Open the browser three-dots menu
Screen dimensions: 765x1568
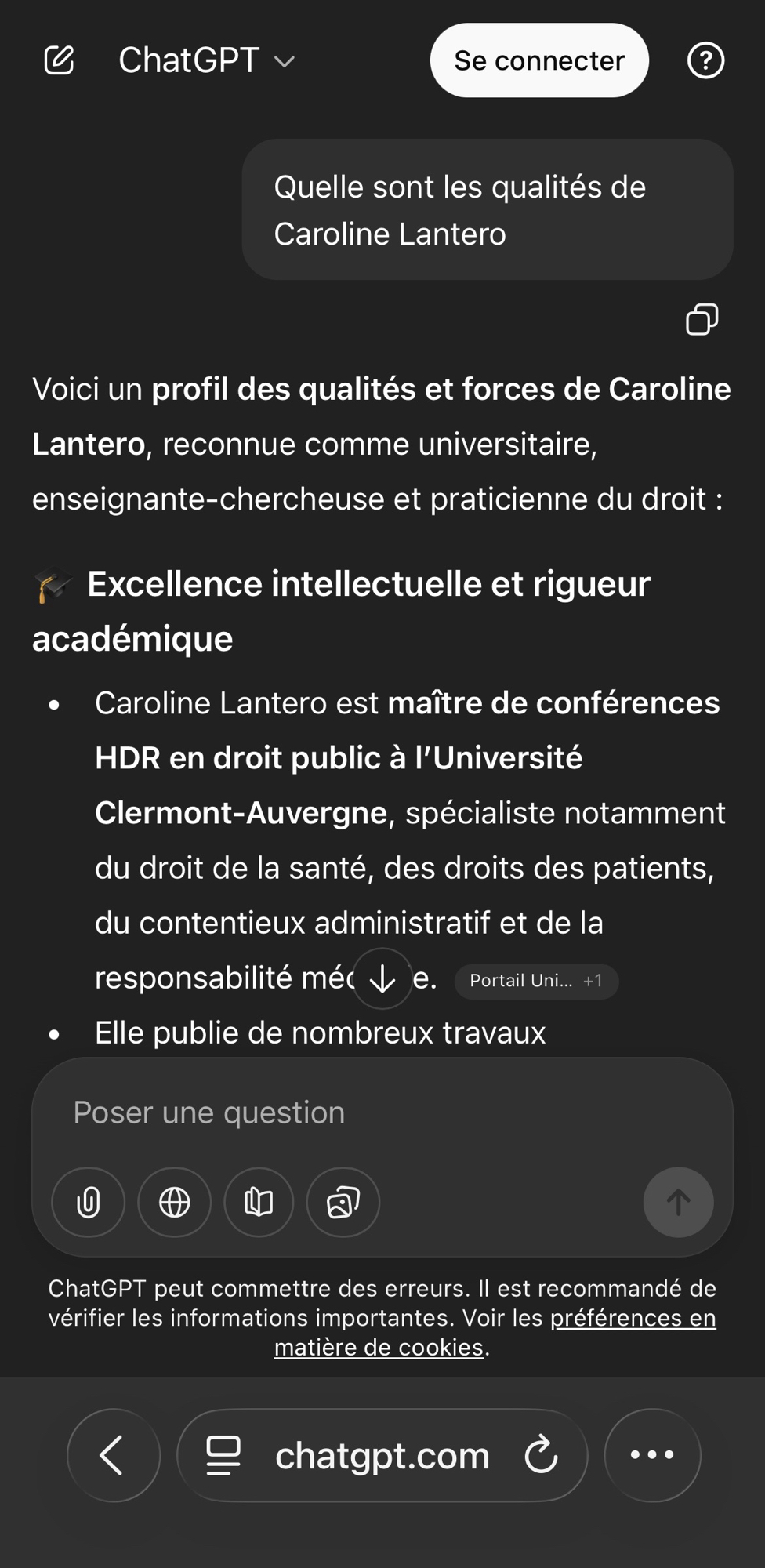[652, 1455]
